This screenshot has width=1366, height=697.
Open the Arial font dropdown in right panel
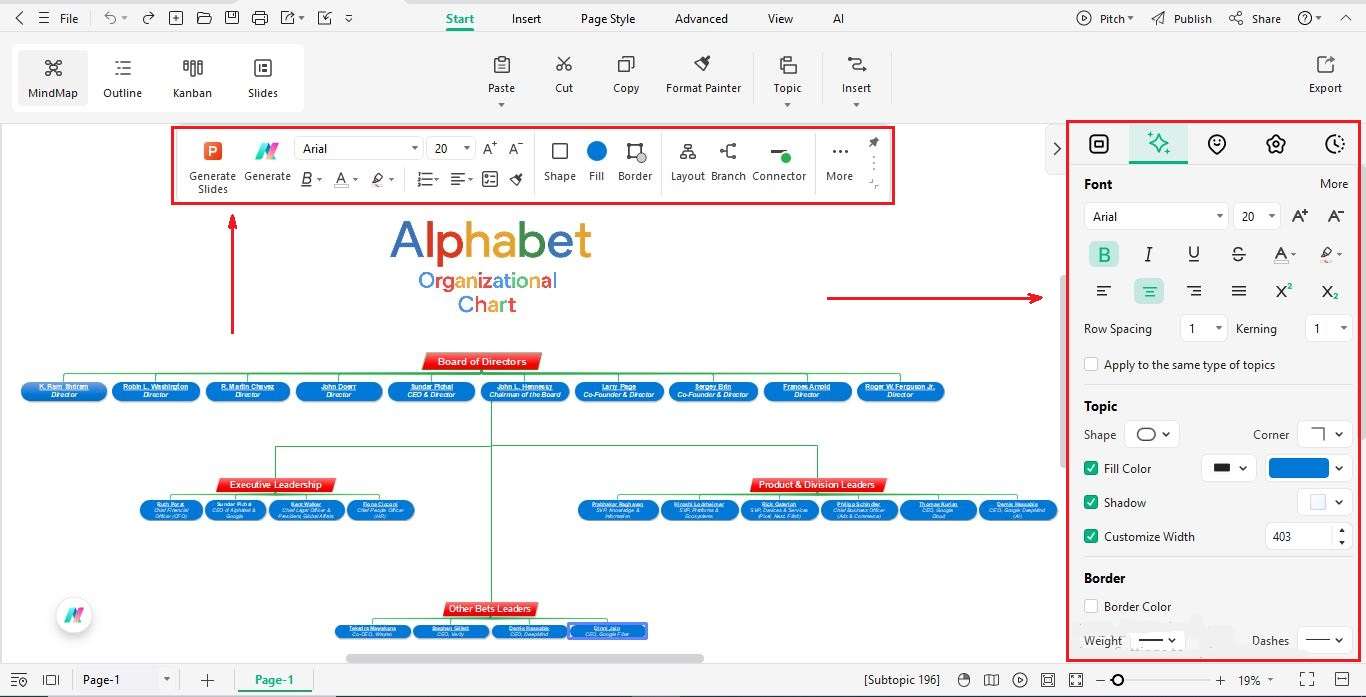[x=1155, y=216]
